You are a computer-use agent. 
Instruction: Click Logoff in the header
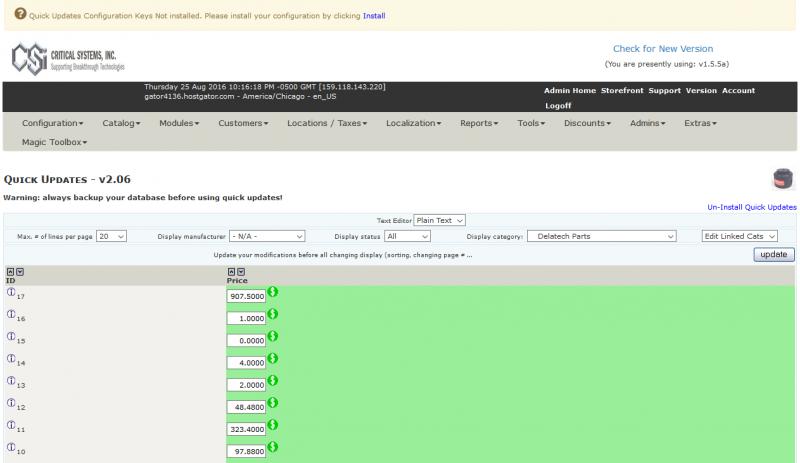pyautogui.click(x=558, y=106)
